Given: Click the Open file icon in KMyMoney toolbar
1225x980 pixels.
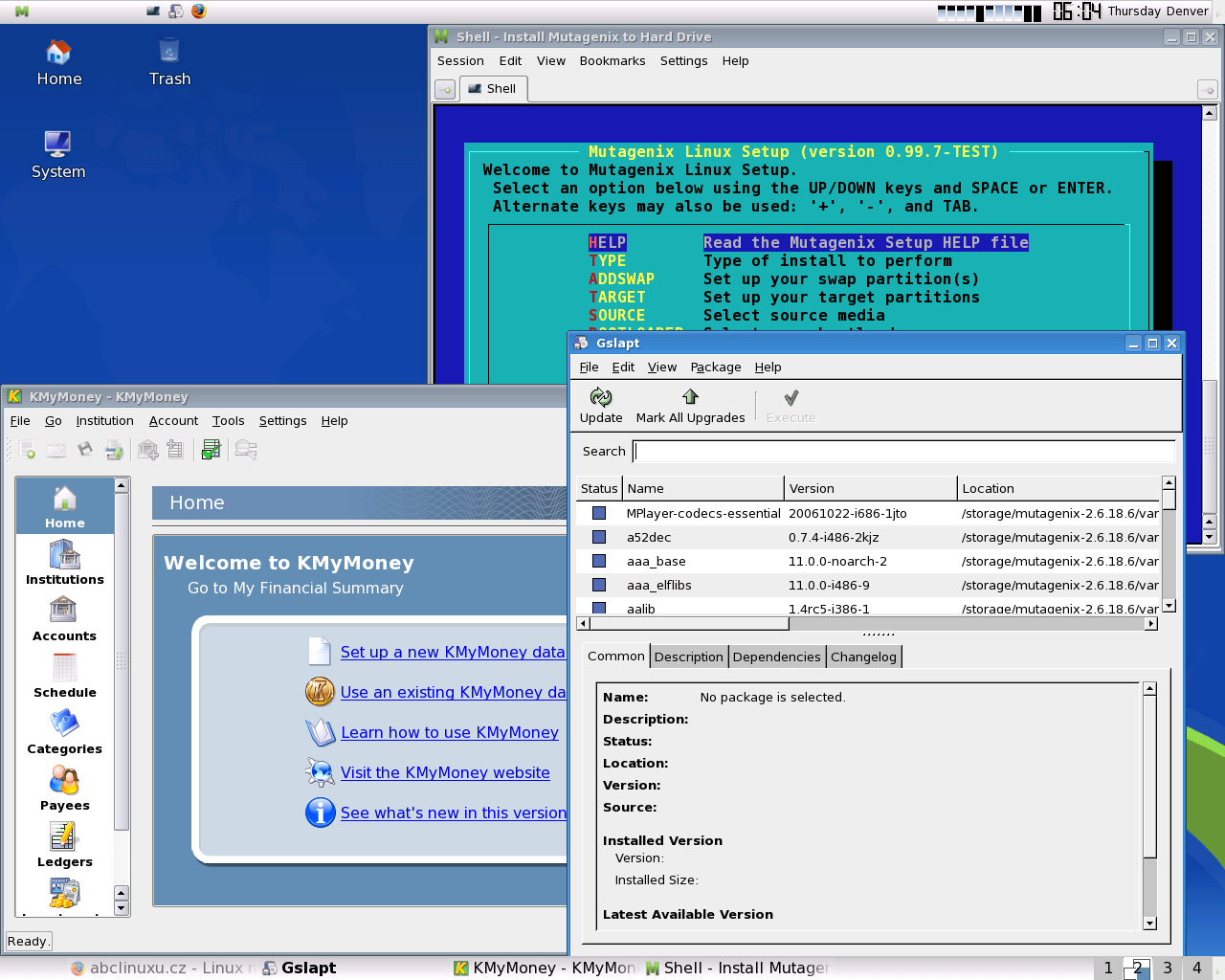Looking at the screenshot, I should (56, 450).
